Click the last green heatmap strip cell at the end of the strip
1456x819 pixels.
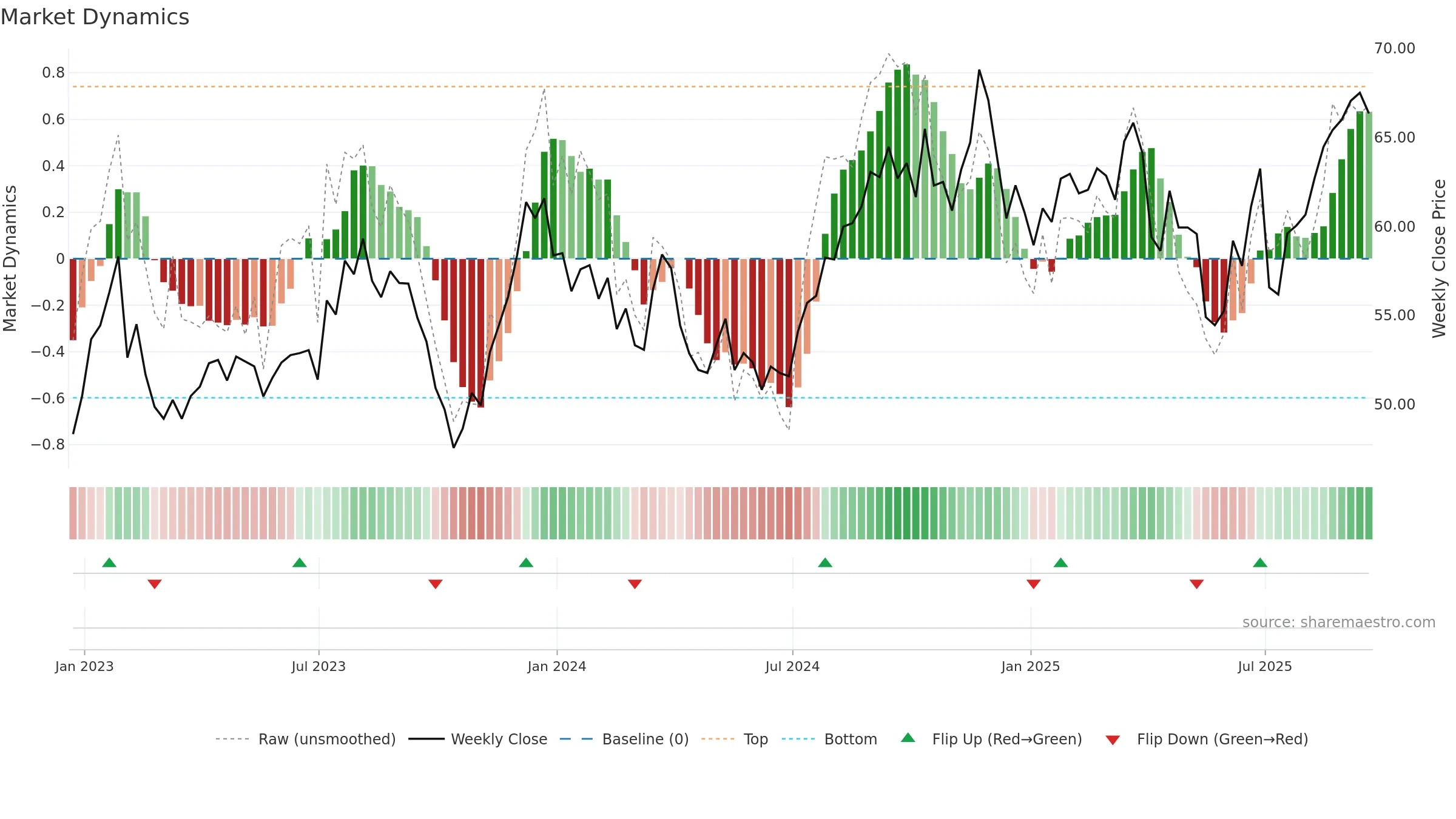1369,513
